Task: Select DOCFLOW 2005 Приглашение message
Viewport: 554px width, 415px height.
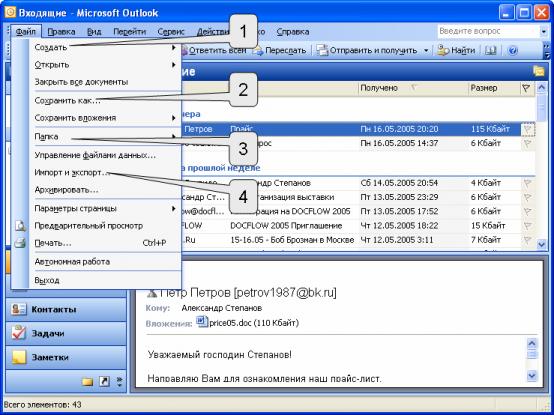Action: (x=350, y=225)
